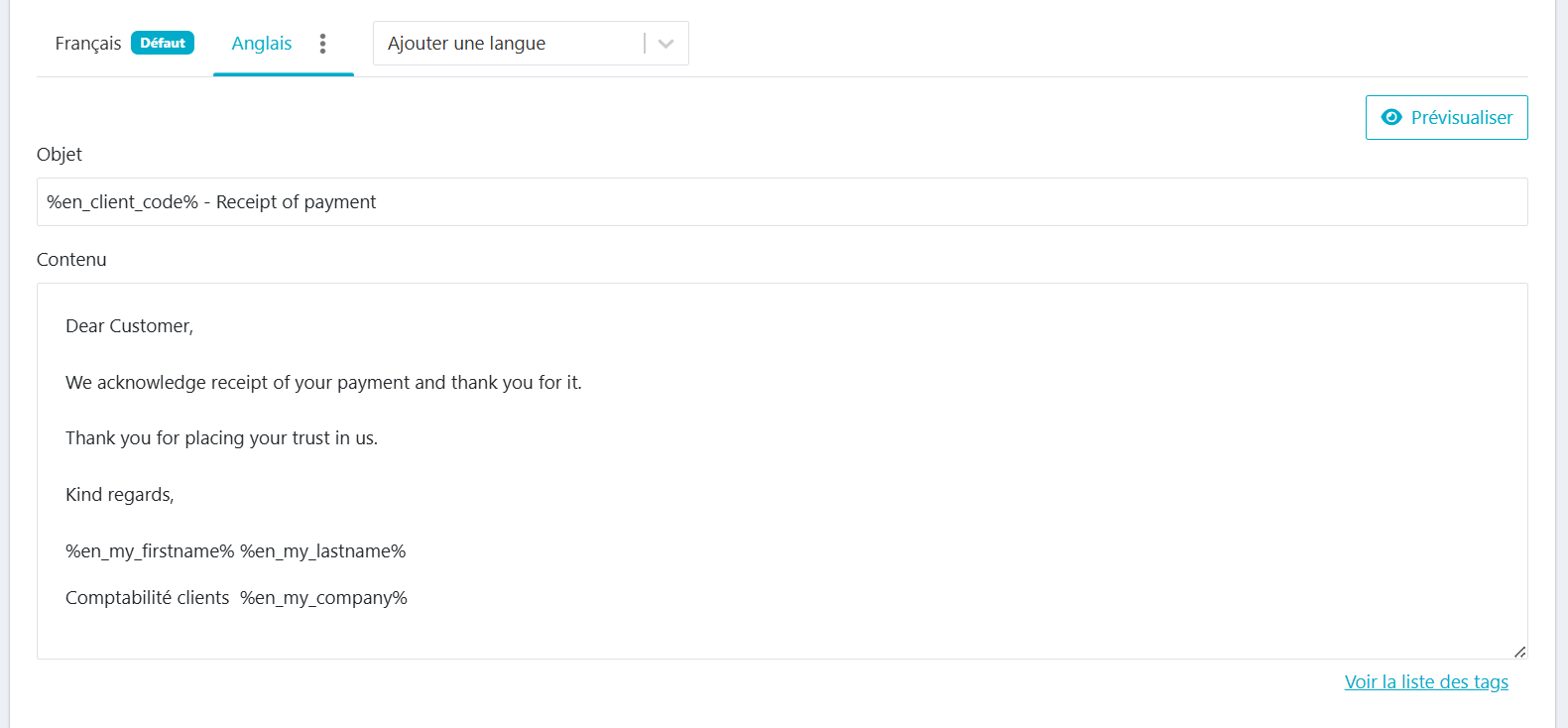Screen dimensions: 1568x728
Task: Click the Contenu label
Action: click(71, 260)
